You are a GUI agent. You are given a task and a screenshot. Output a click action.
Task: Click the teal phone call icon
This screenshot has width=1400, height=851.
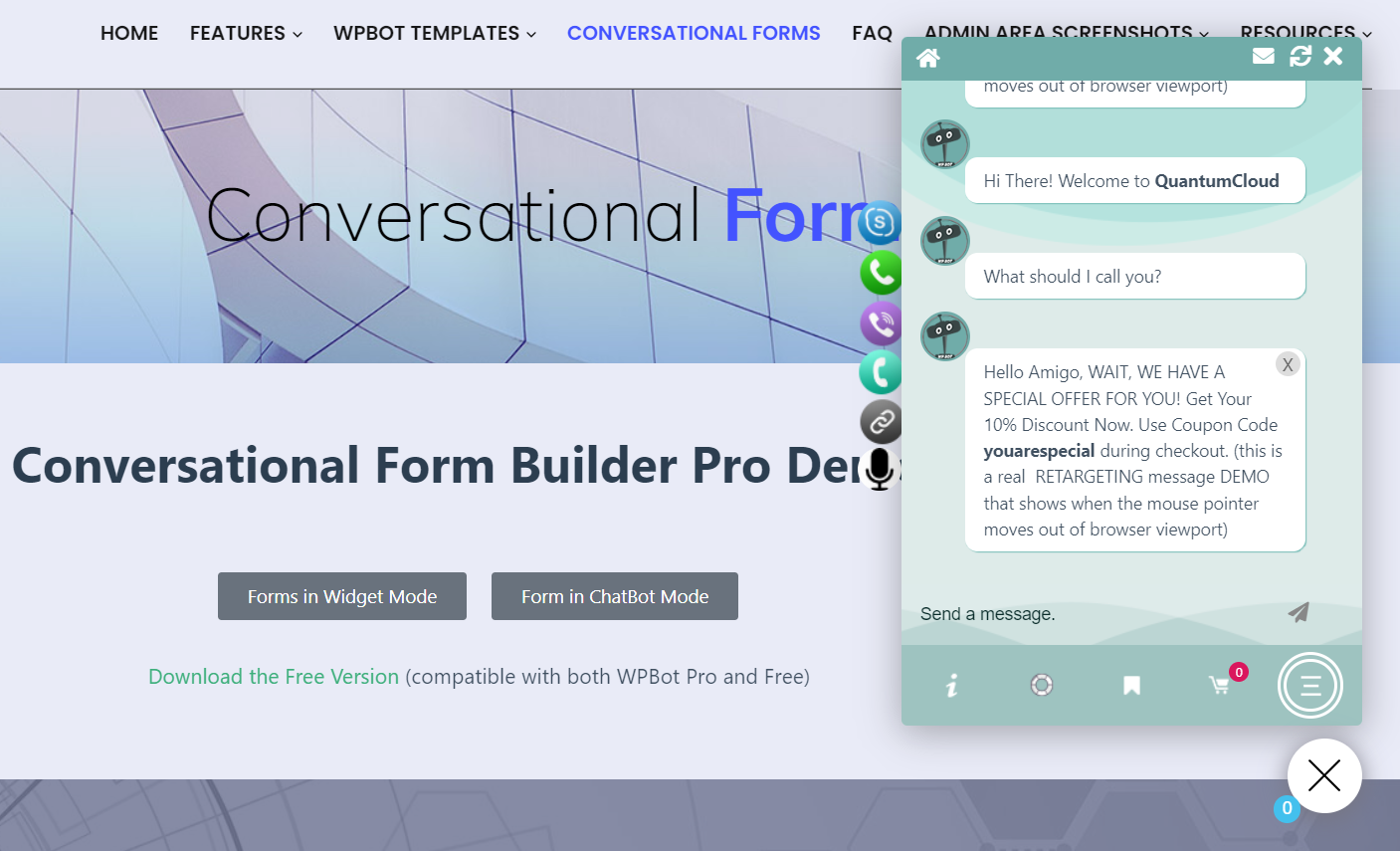pyautogui.click(x=881, y=372)
